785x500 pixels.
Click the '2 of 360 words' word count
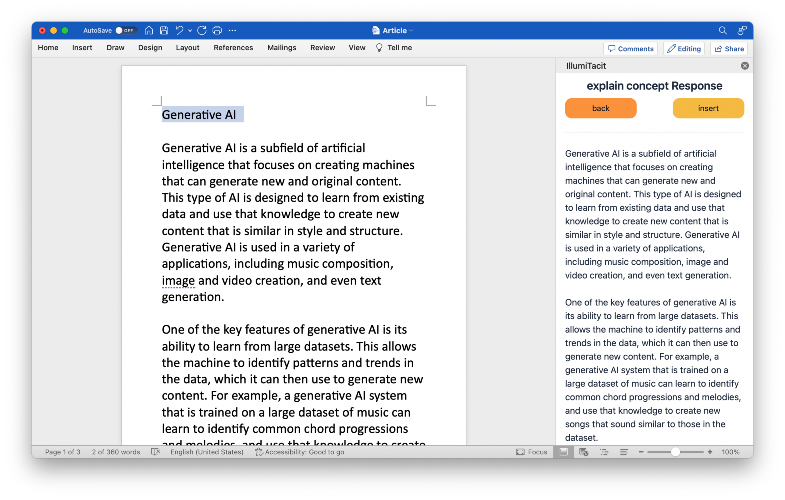[116, 452]
